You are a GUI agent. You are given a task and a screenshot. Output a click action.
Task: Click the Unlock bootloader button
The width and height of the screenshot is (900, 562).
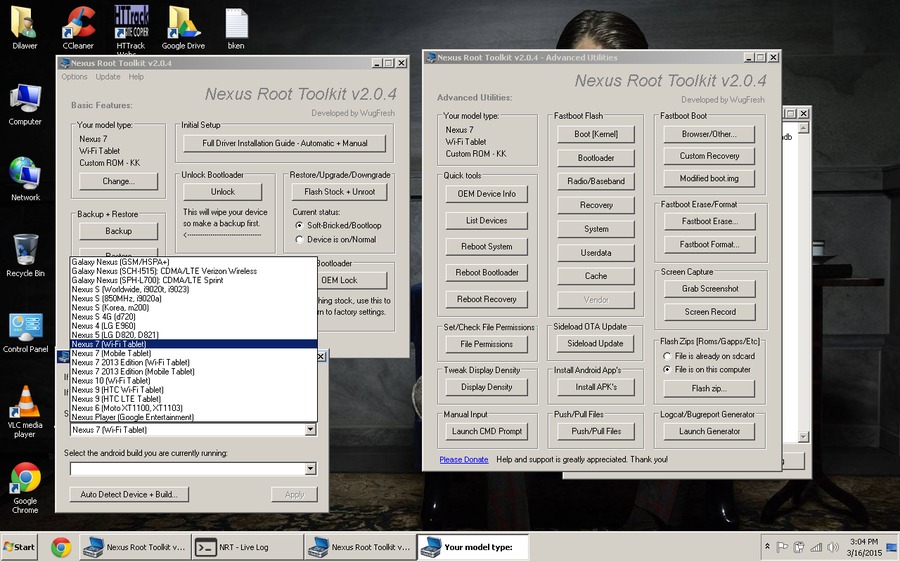pos(223,192)
